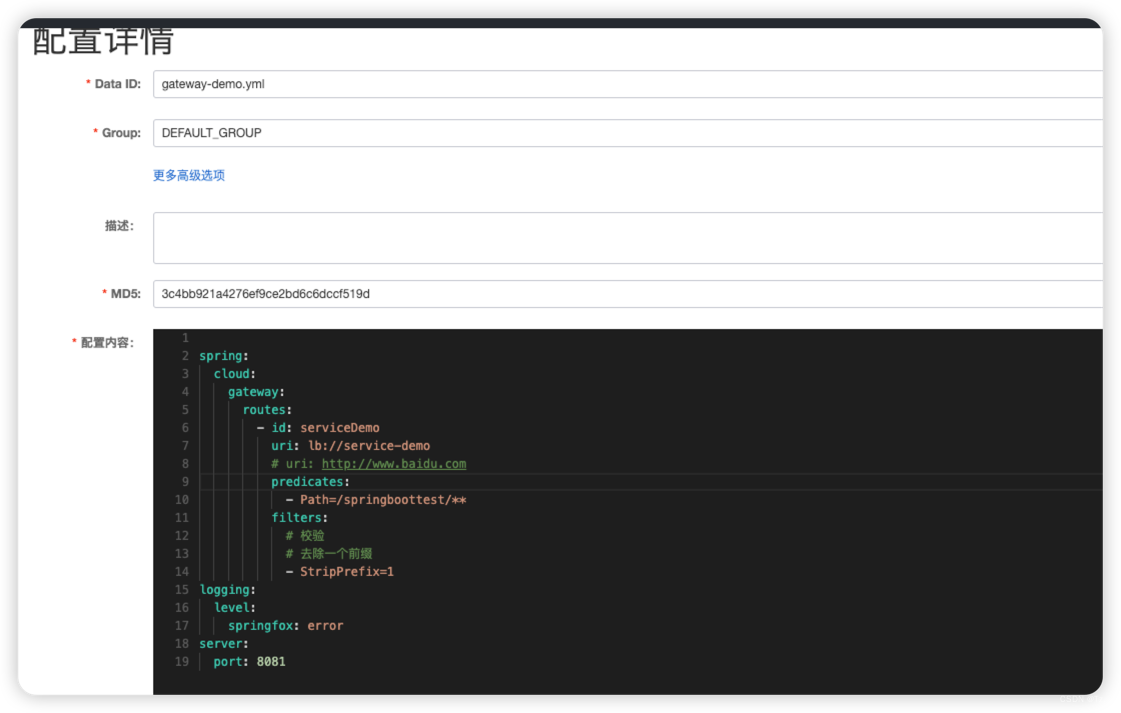Click the 'port: 8081' line
1121x713 pixels.
pyautogui.click(x=250, y=662)
